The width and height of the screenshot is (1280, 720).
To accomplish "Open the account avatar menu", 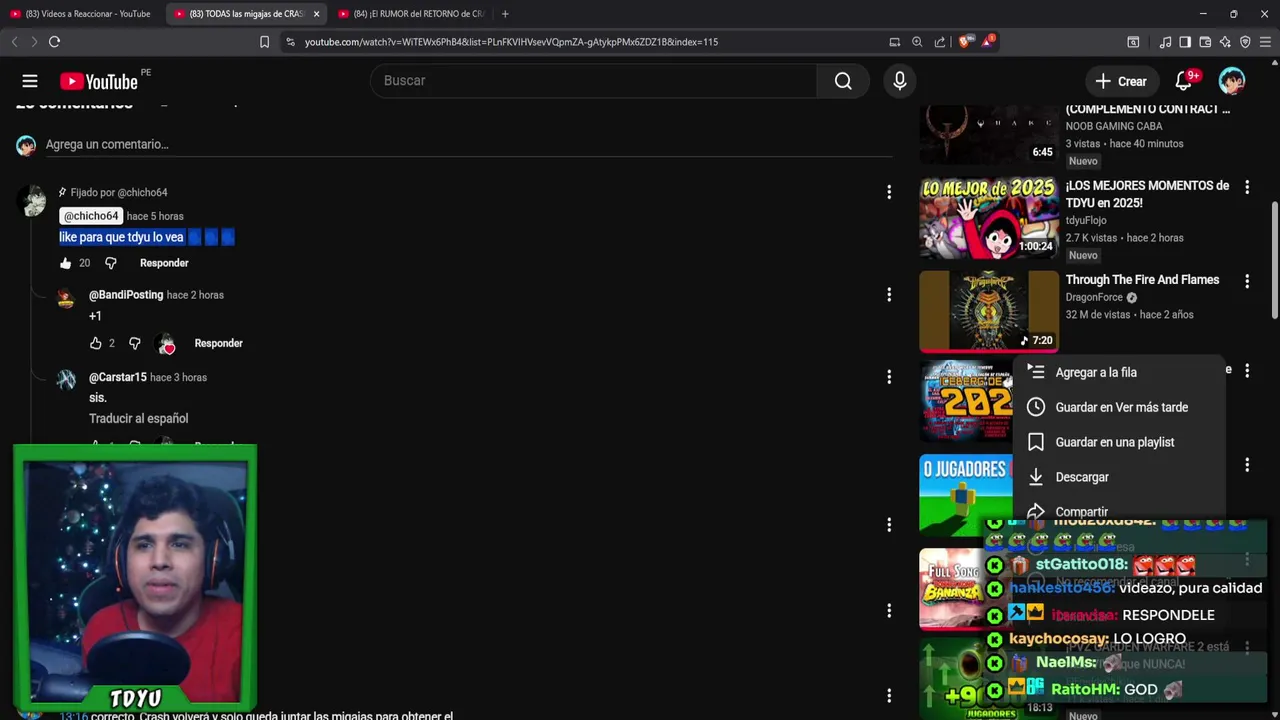I will [x=1232, y=81].
